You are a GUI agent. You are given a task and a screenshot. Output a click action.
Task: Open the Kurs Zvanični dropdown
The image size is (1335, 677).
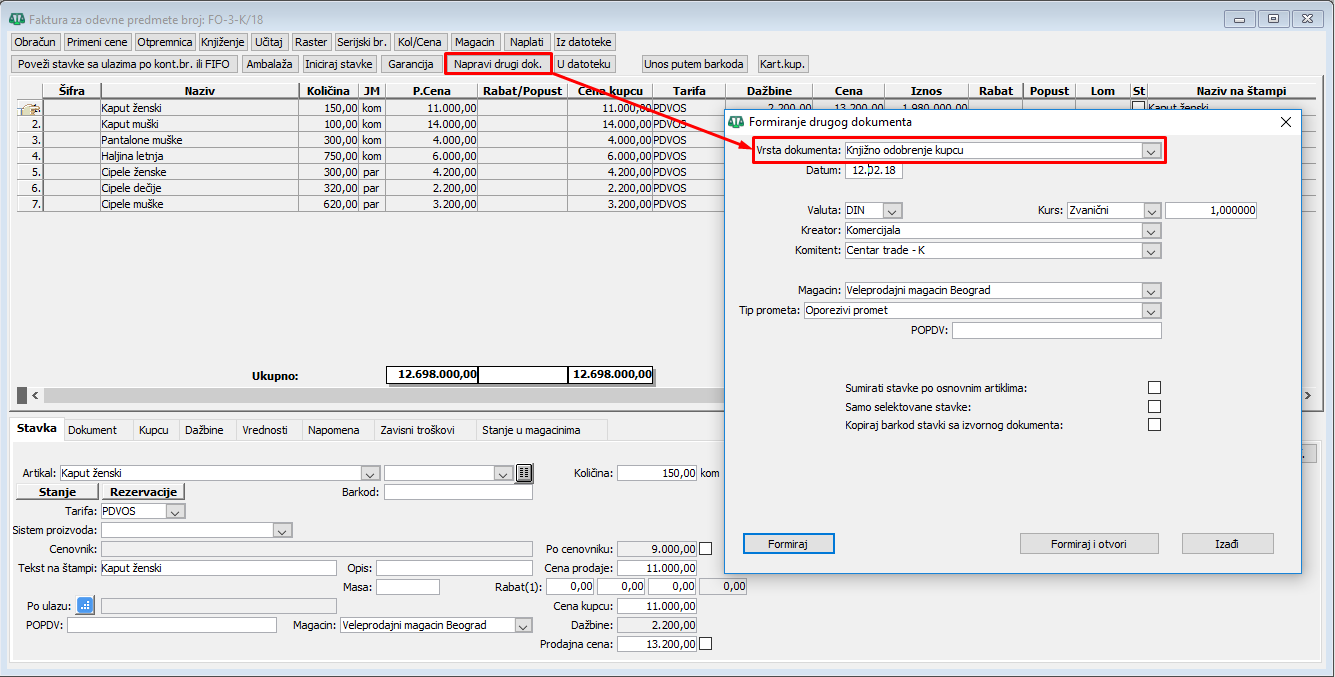click(x=1152, y=211)
